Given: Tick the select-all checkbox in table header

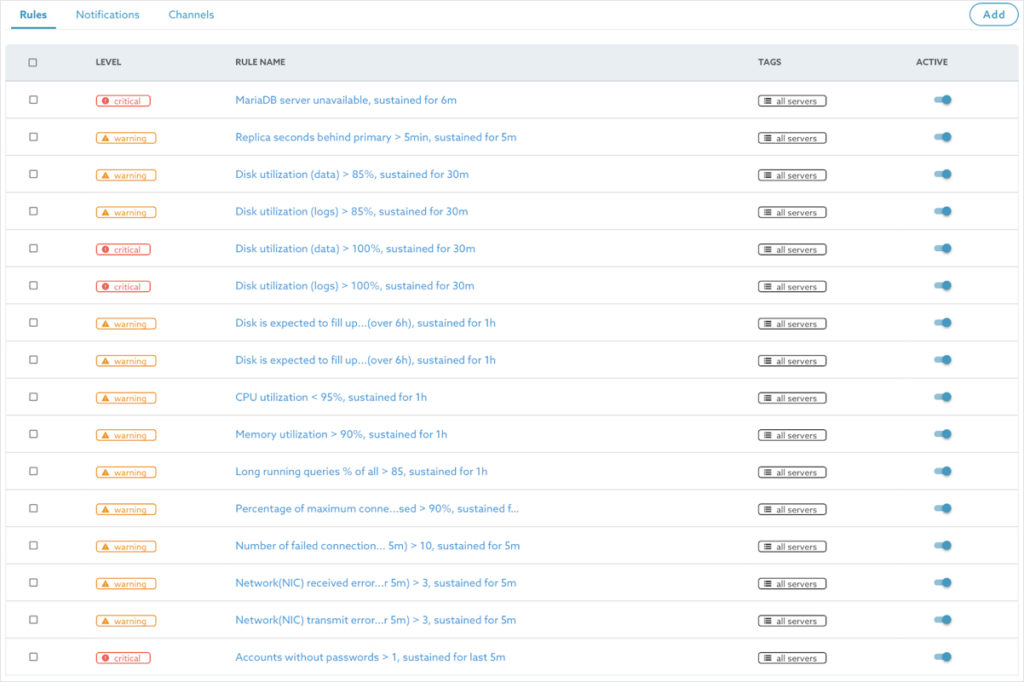Looking at the screenshot, I should coord(33,62).
